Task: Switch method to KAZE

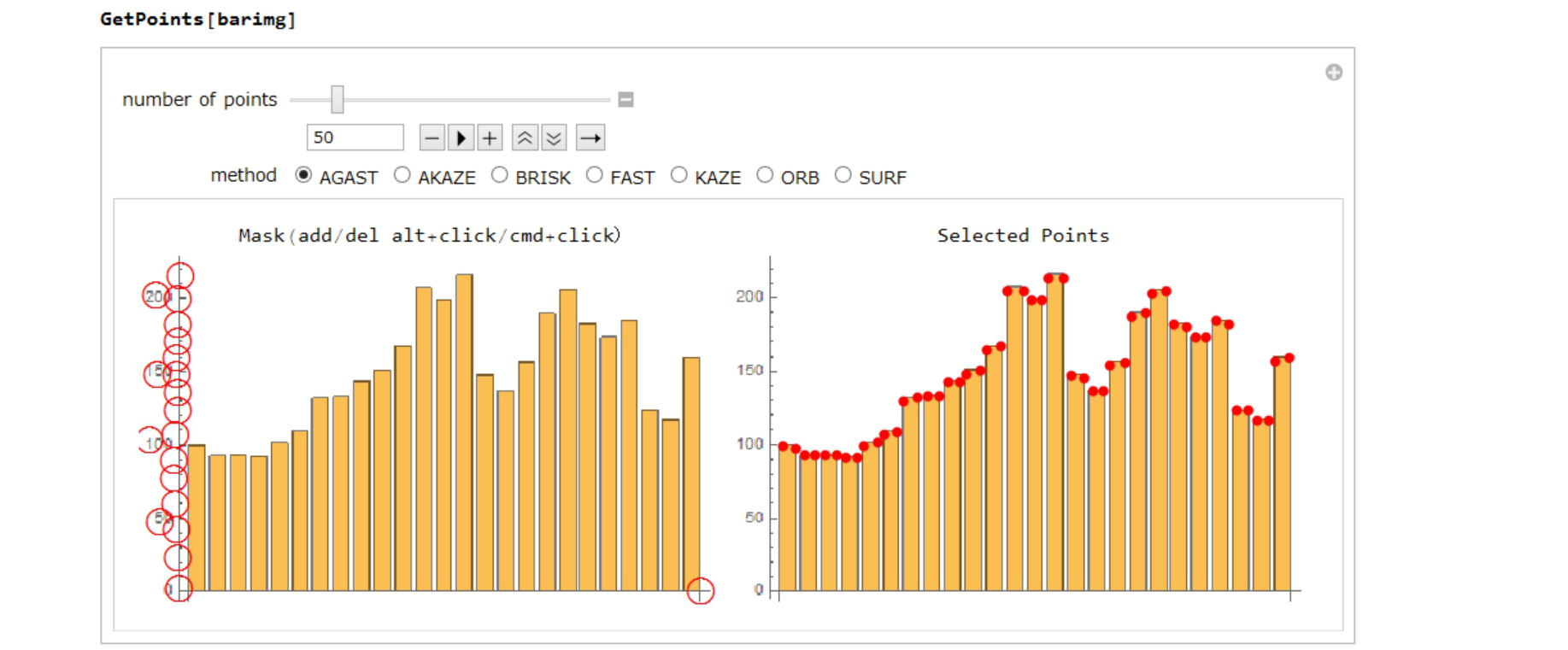Action: [x=679, y=175]
